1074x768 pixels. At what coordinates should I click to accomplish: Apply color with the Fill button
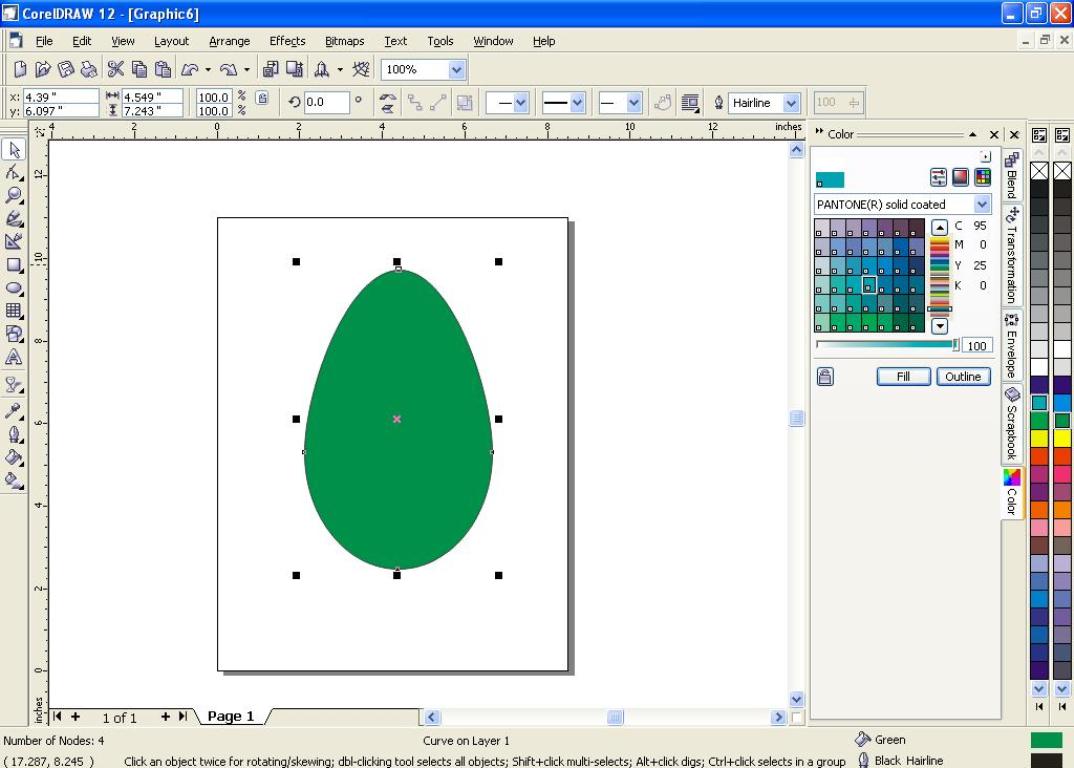click(903, 376)
